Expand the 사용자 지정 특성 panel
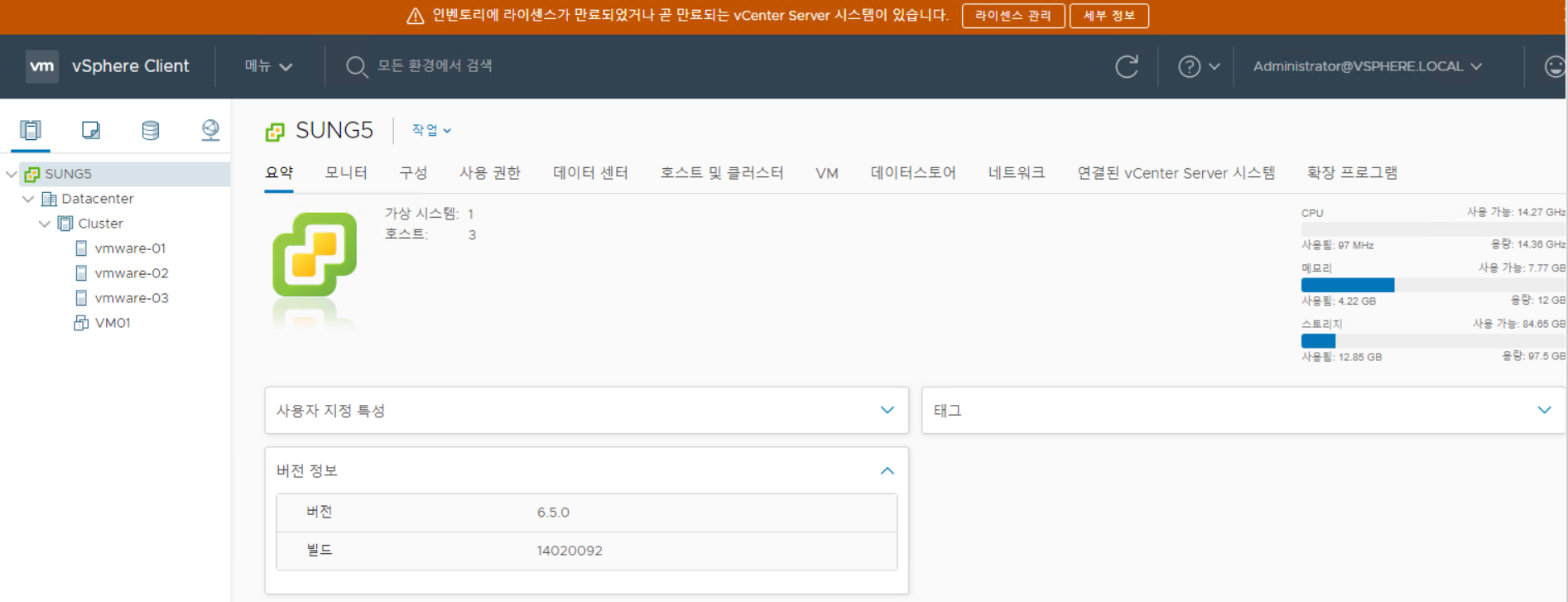The image size is (1568, 602). 887,410
